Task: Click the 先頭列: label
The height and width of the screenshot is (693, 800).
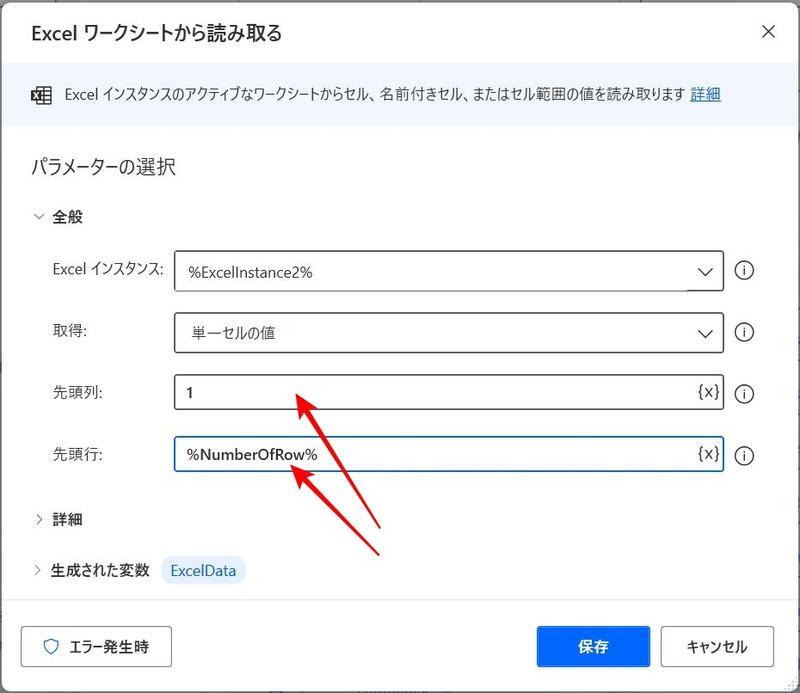Action: pyautogui.click(x=78, y=392)
